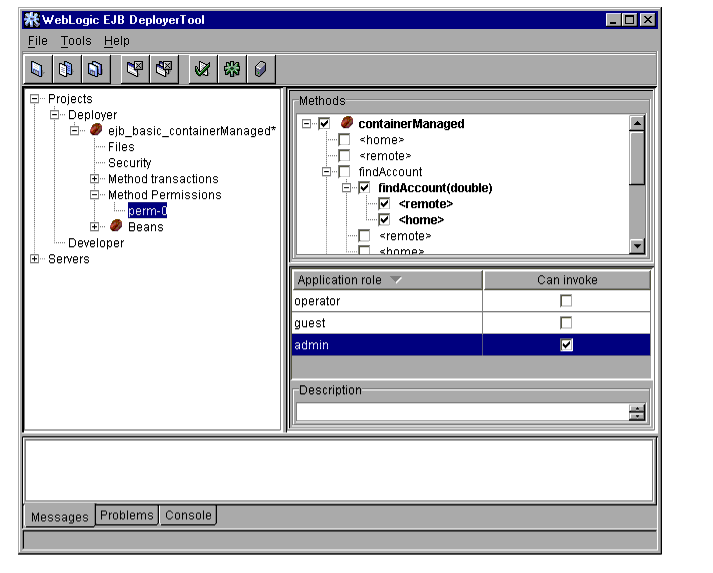This screenshot has height=573, width=713.
Task: Select the ejb_basic_containerManaged* label
Action: (x=192, y=131)
